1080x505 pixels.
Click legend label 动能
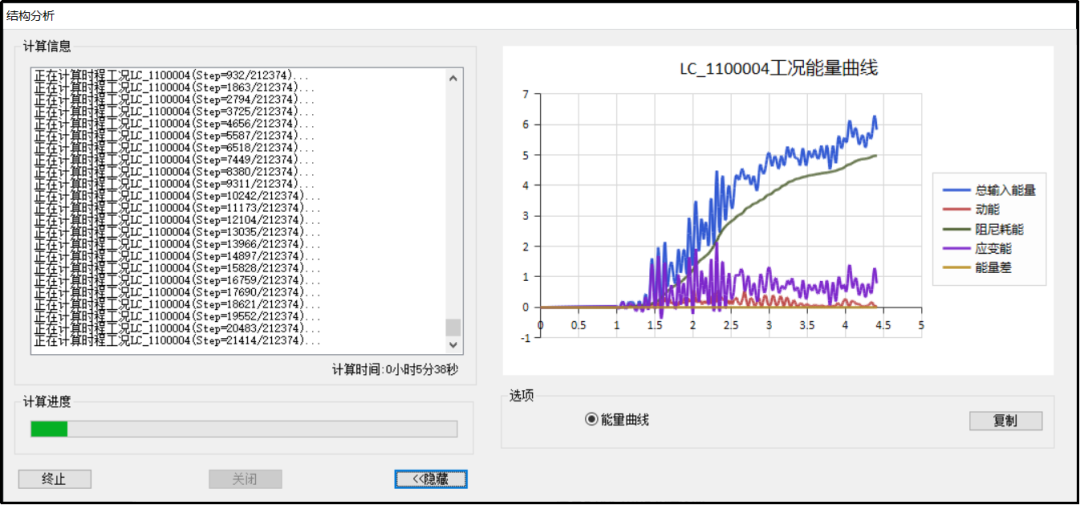click(x=988, y=209)
